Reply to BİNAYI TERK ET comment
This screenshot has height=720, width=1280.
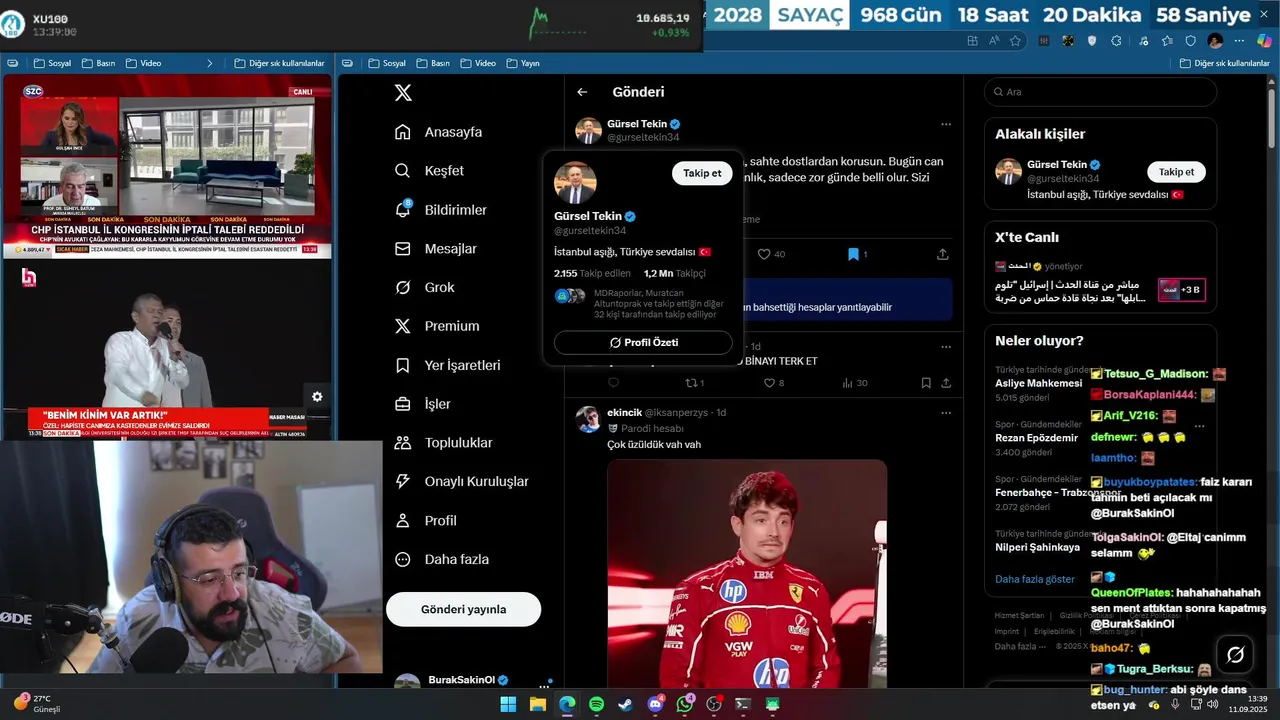click(x=613, y=383)
